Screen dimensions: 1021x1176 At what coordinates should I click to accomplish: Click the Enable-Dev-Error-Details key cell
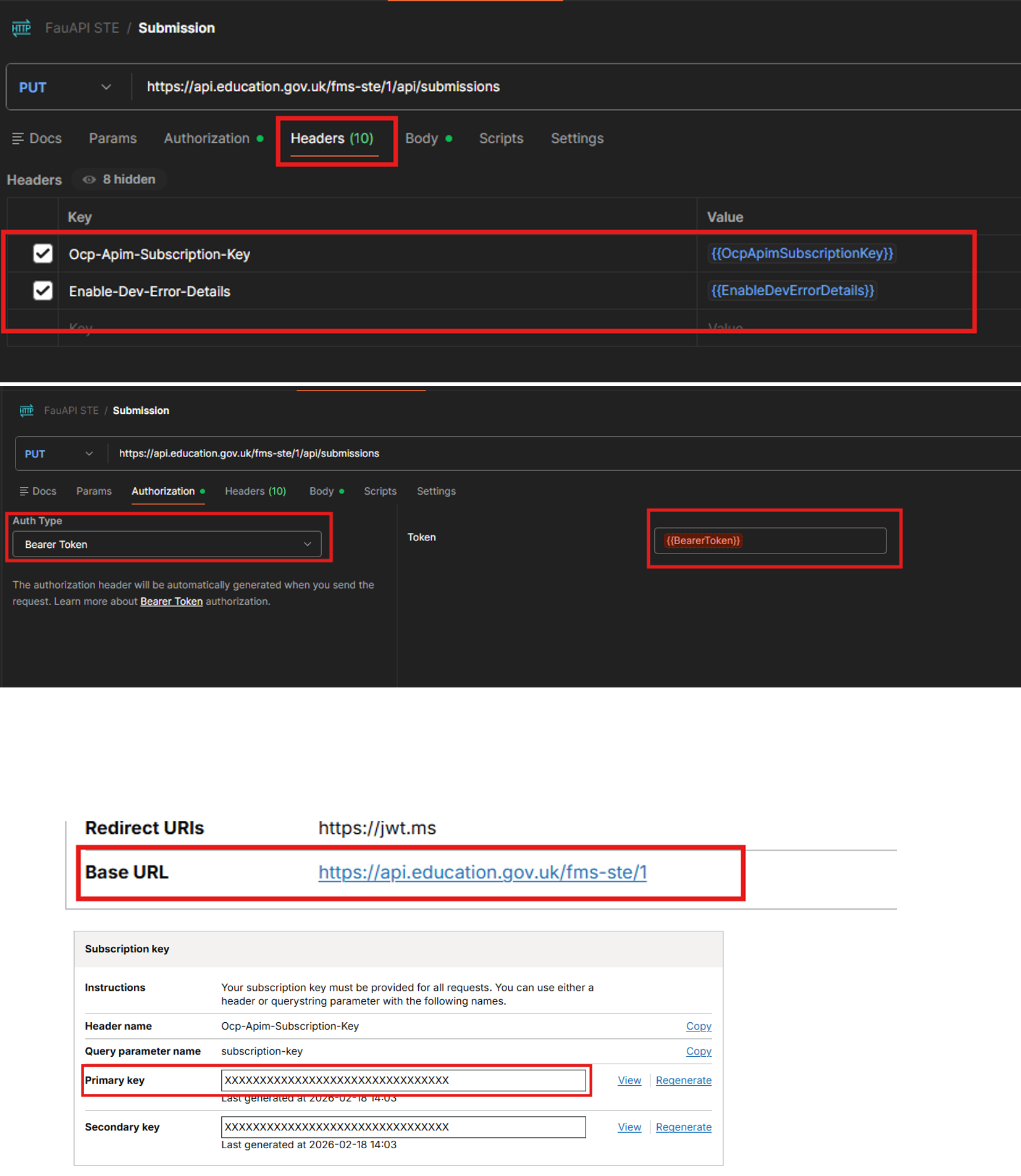(x=377, y=291)
